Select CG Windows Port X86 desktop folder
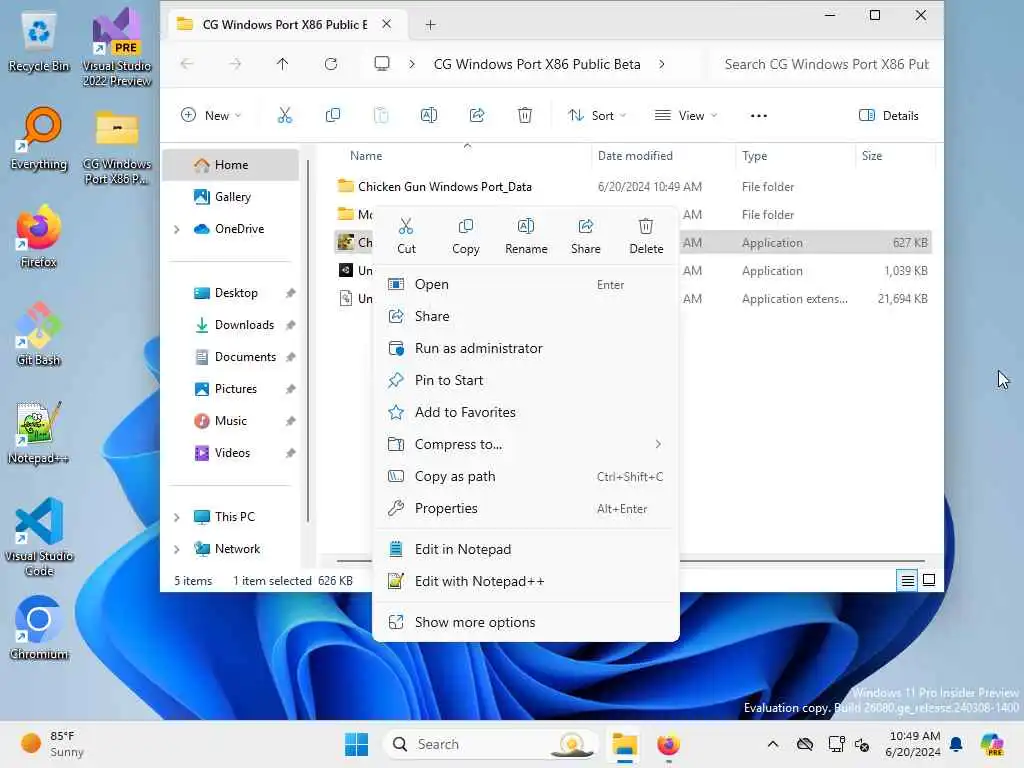This screenshot has width=1024, height=768. click(117, 148)
